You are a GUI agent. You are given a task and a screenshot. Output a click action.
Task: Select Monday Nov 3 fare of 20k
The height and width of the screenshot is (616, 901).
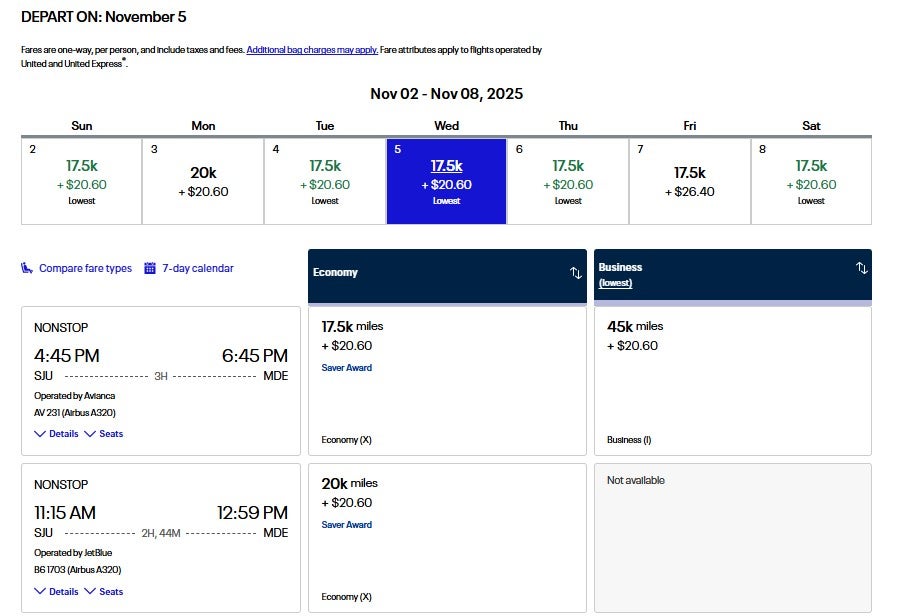click(x=203, y=181)
